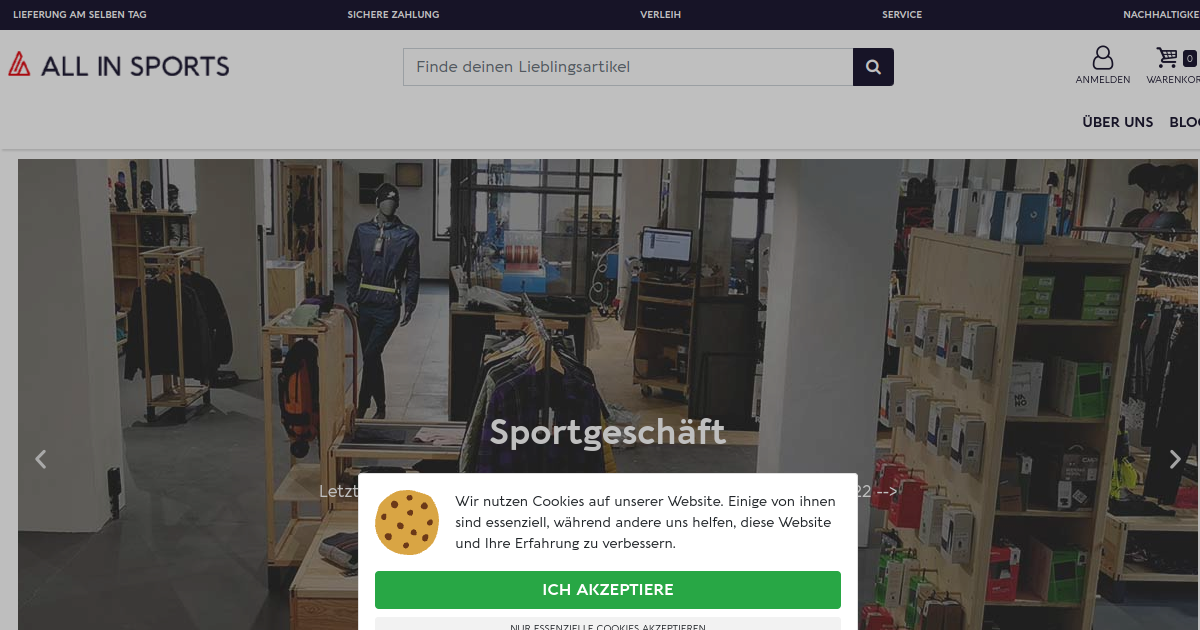
Task: Click the Sportgeschäft slide heading
Action: [x=607, y=432]
